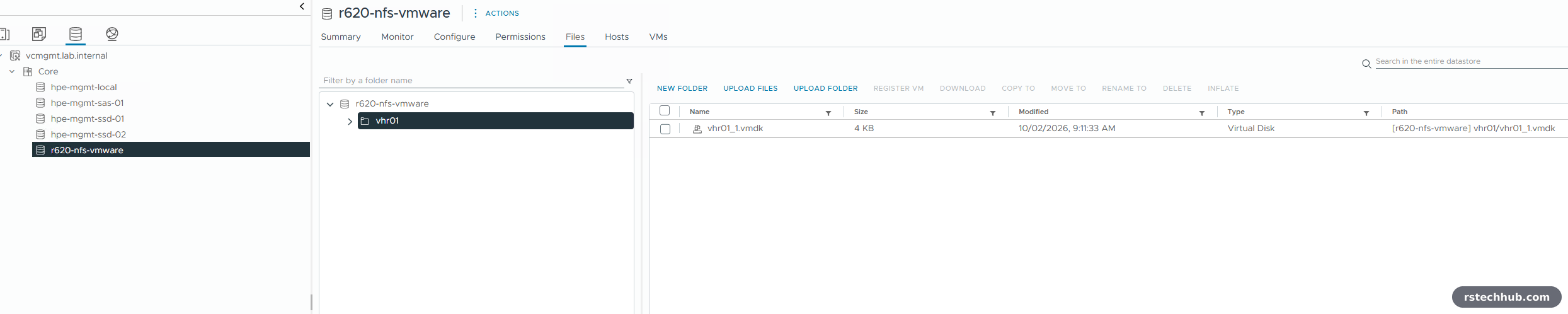Image resolution: width=1568 pixels, height=314 pixels.
Task: Filter the Size column
Action: [993, 113]
